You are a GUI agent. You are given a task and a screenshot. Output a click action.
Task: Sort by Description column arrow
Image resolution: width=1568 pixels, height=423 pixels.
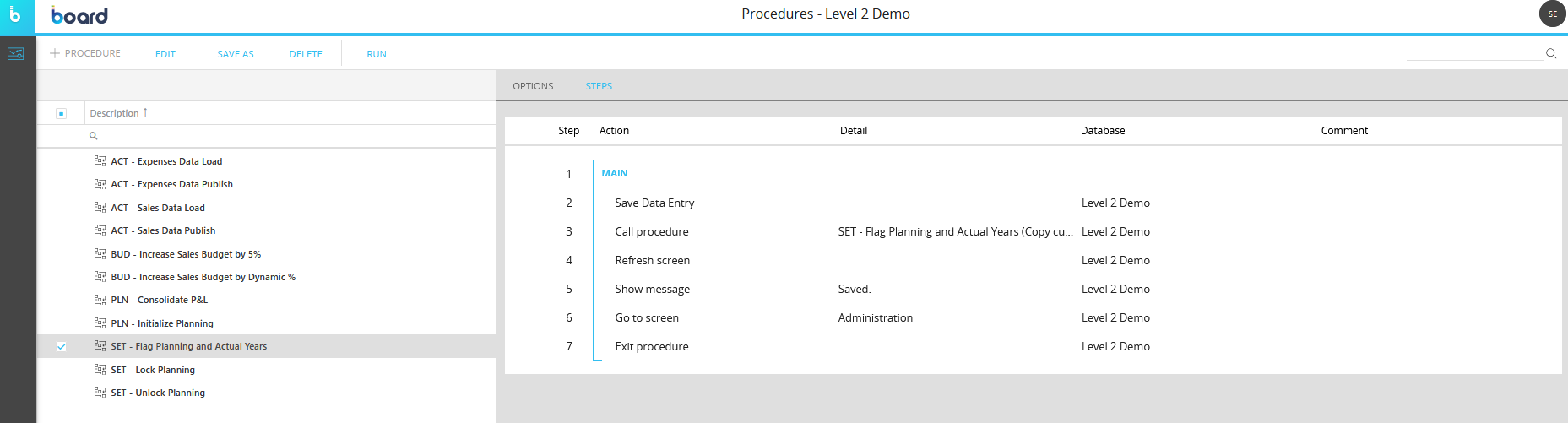(x=145, y=112)
